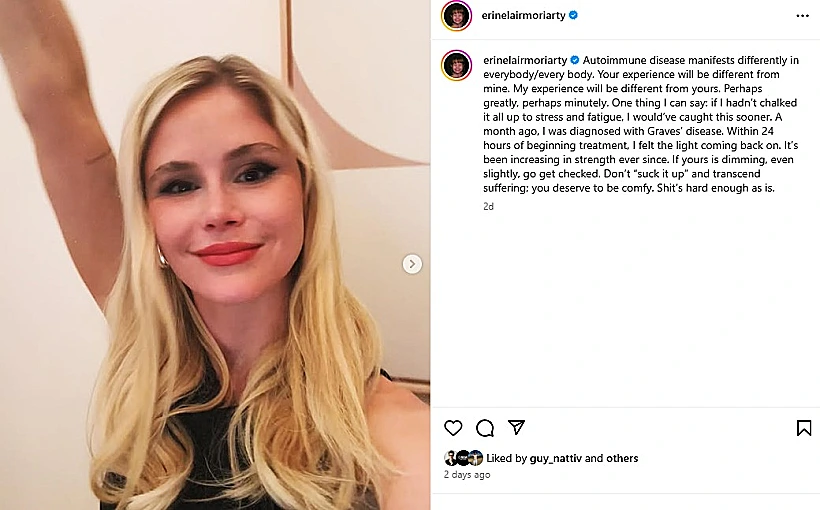Viewport: 820px width, 510px height.
Task: Click the verified badge in caption
Action: pyautogui.click(x=575, y=60)
